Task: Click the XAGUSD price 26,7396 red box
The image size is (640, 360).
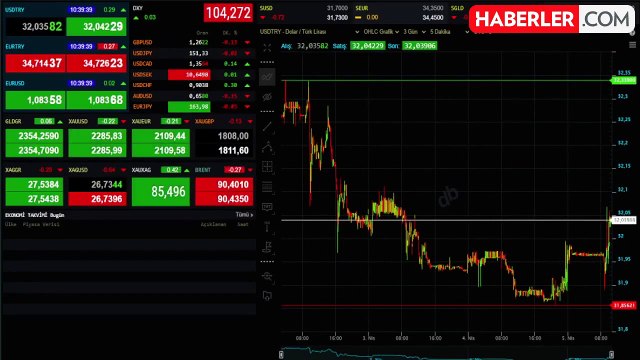Action: [98, 199]
